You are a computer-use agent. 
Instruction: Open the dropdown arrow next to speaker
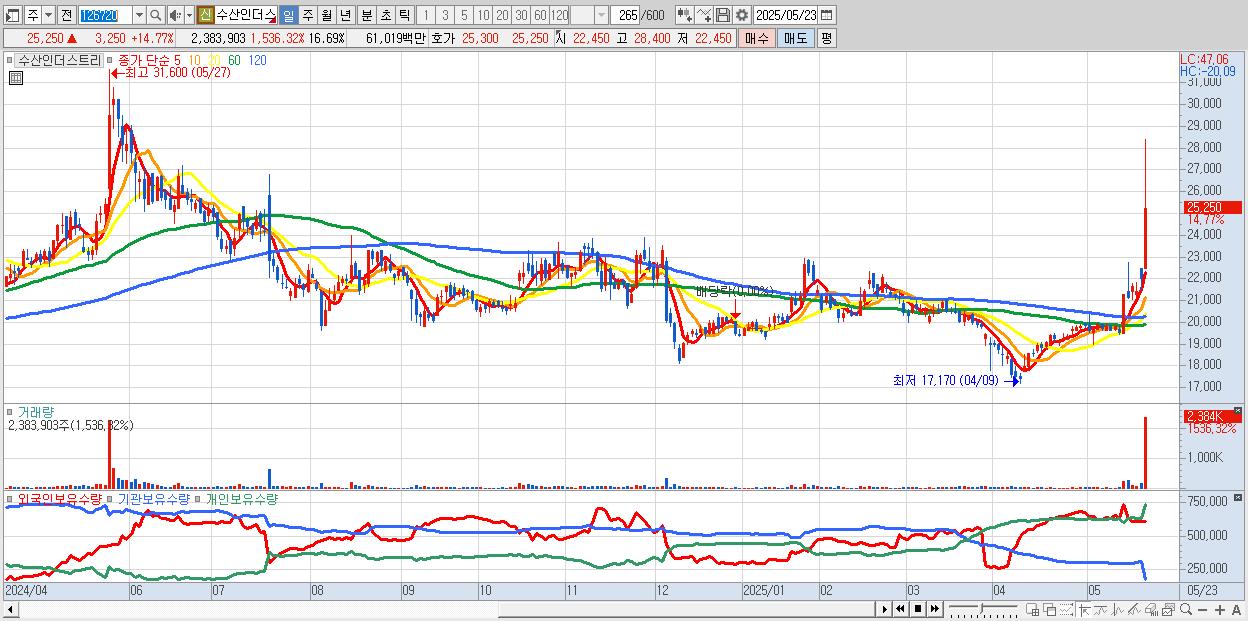[x=189, y=15]
